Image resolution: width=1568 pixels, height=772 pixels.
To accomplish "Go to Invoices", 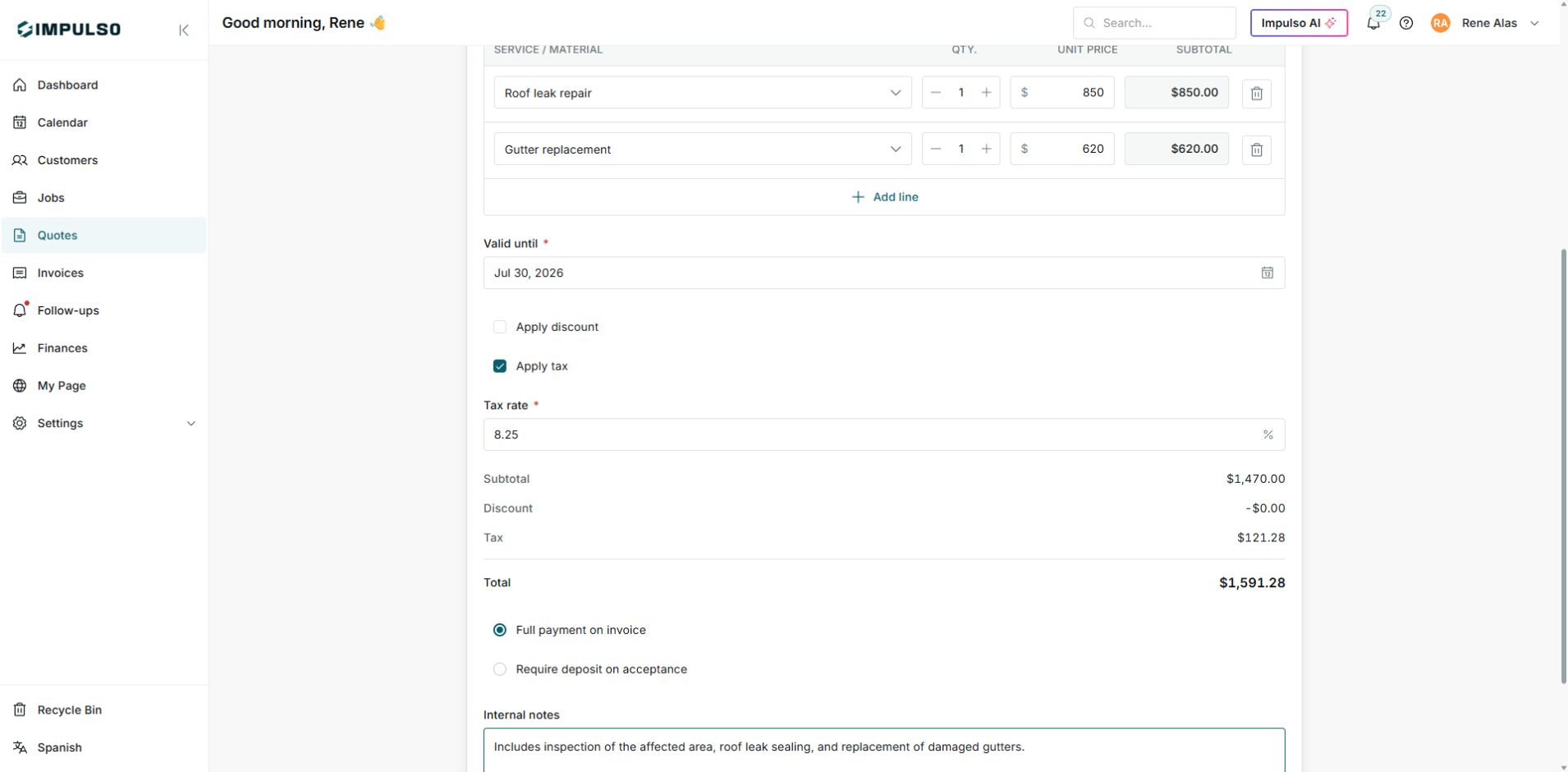I will pos(103,273).
